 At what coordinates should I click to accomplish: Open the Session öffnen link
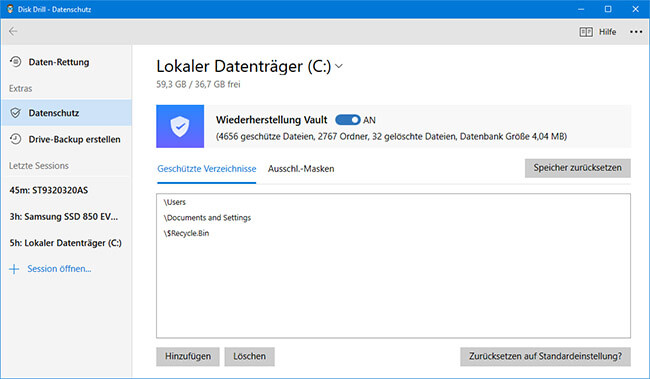point(59,269)
